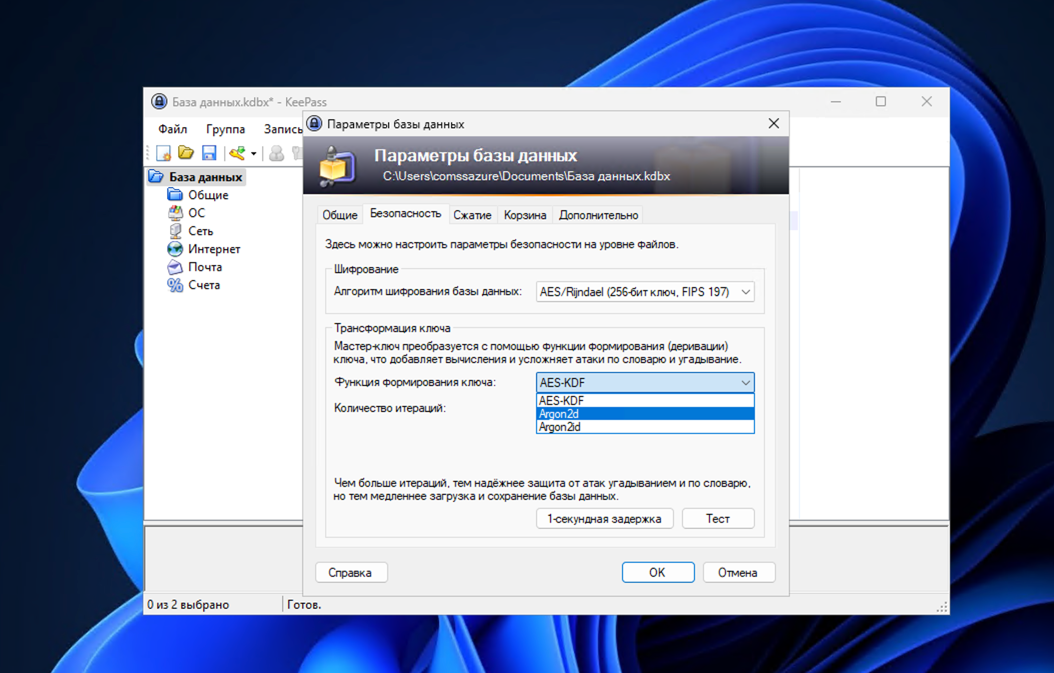Click the 1-секундная задержка button
The height and width of the screenshot is (673, 1054).
(x=604, y=518)
